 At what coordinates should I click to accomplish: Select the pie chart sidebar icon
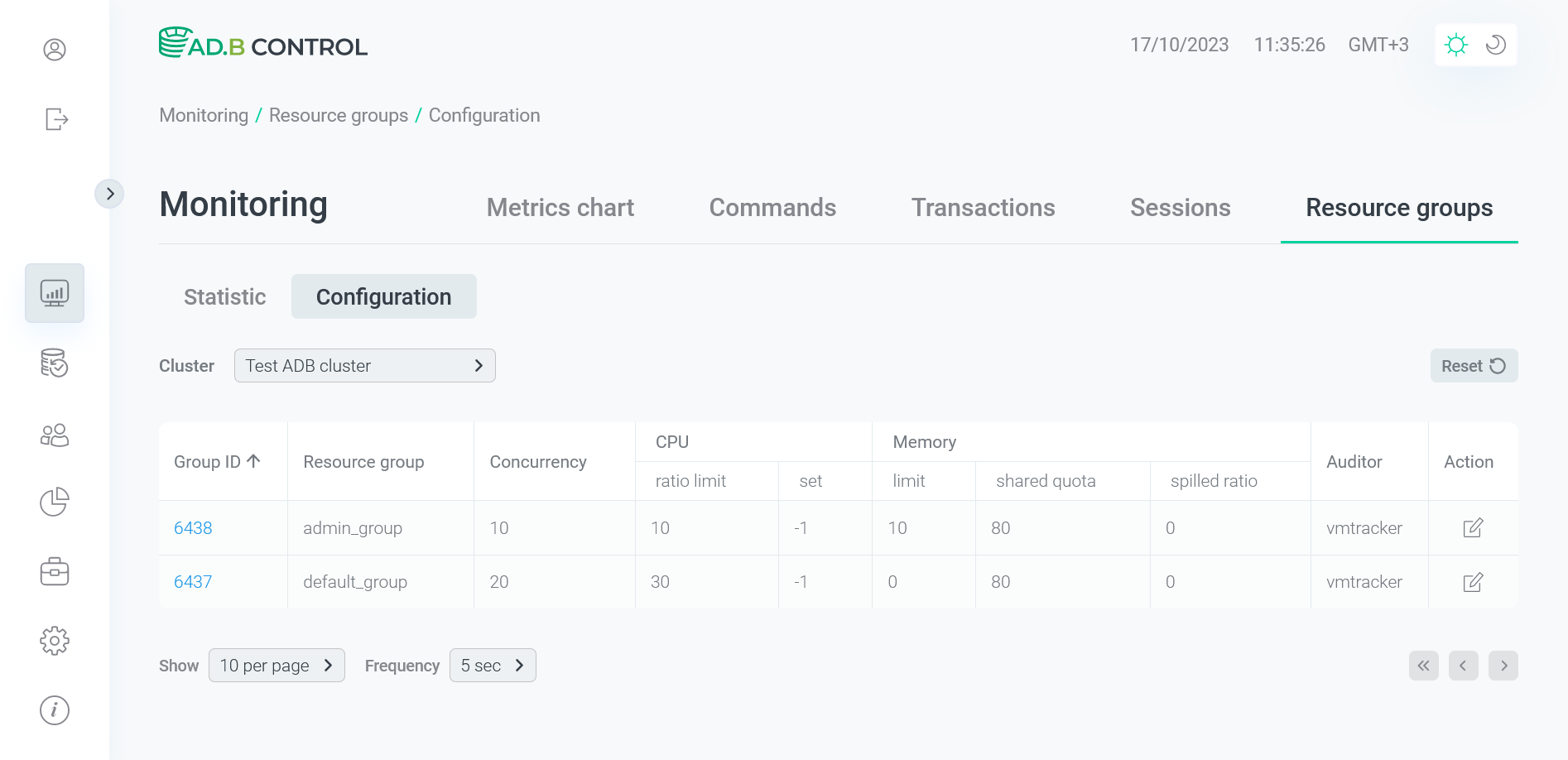(54, 502)
